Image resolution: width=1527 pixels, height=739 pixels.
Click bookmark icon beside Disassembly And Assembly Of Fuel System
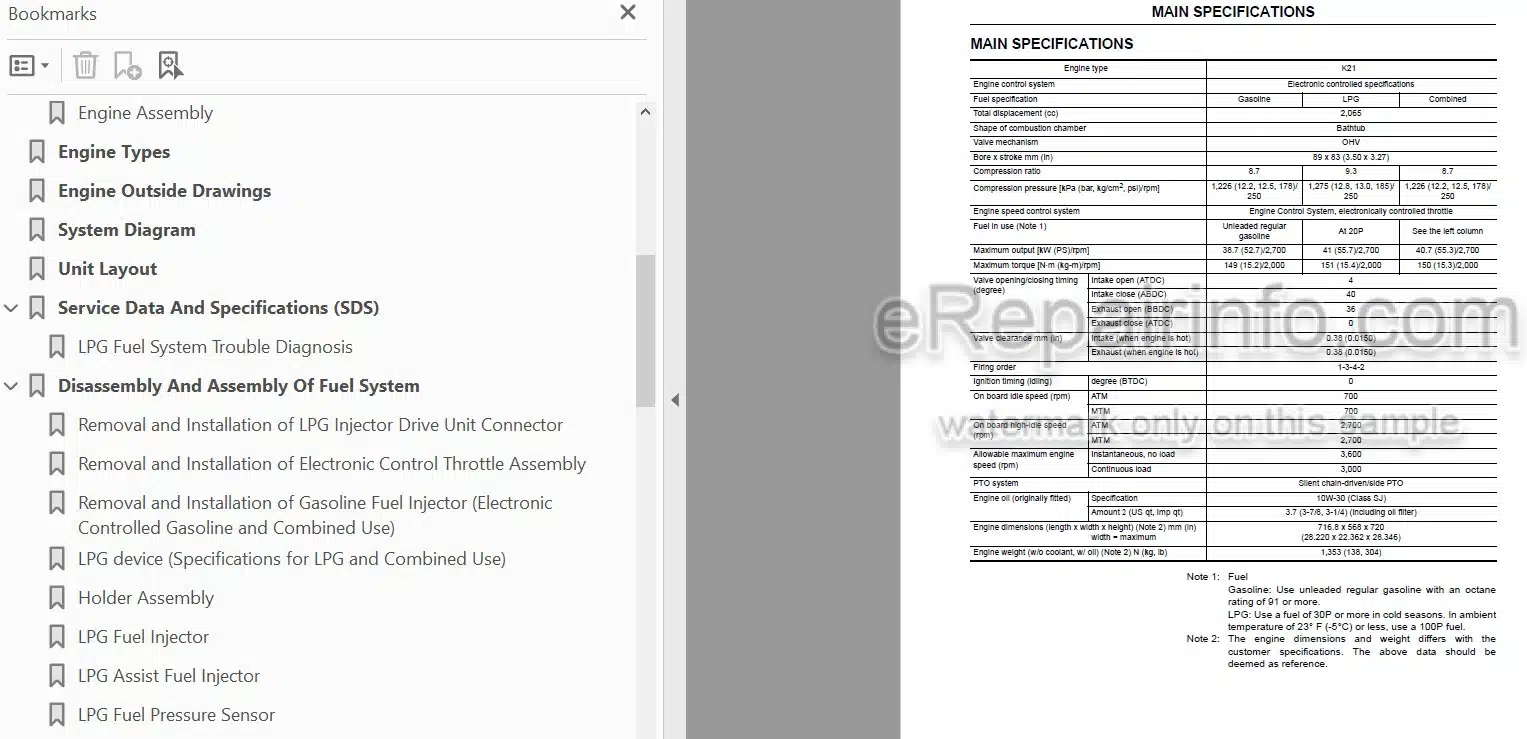tap(37, 386)
